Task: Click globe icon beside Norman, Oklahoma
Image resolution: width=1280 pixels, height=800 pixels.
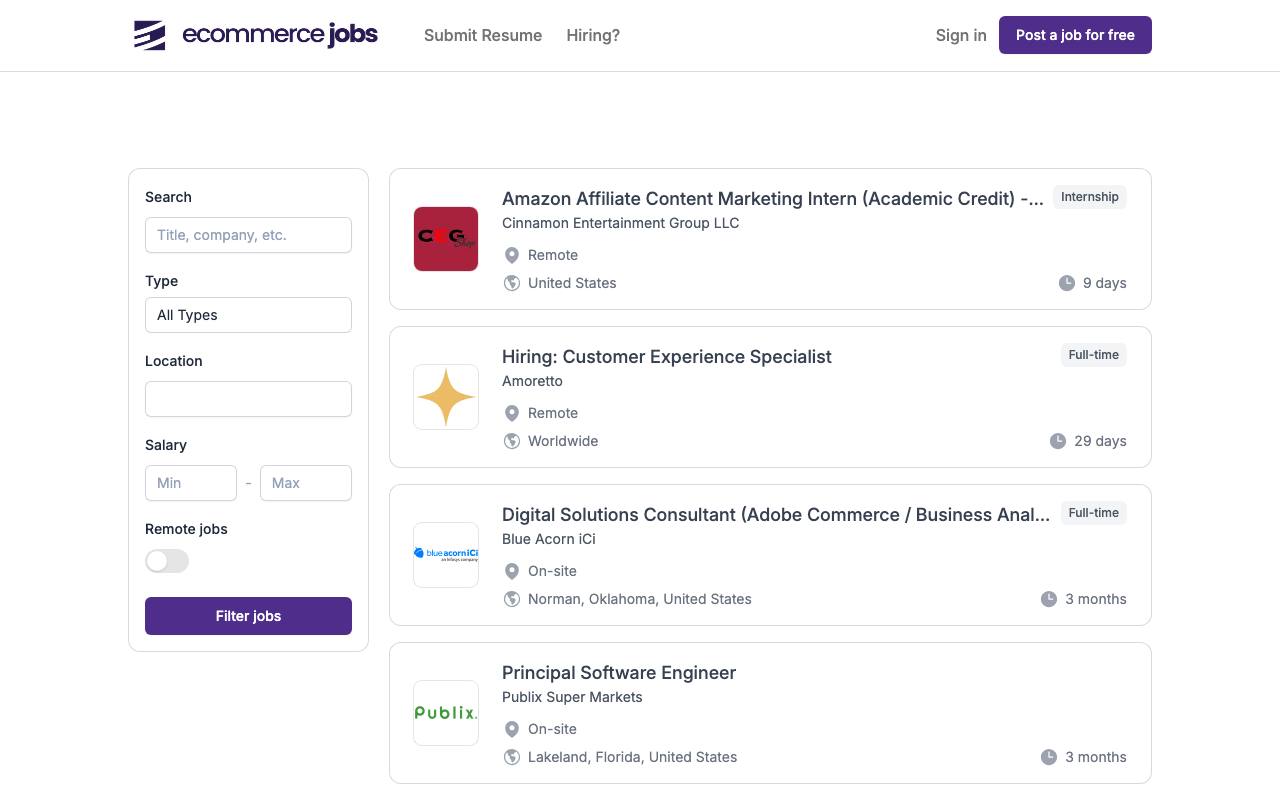Action: (512, 599)
